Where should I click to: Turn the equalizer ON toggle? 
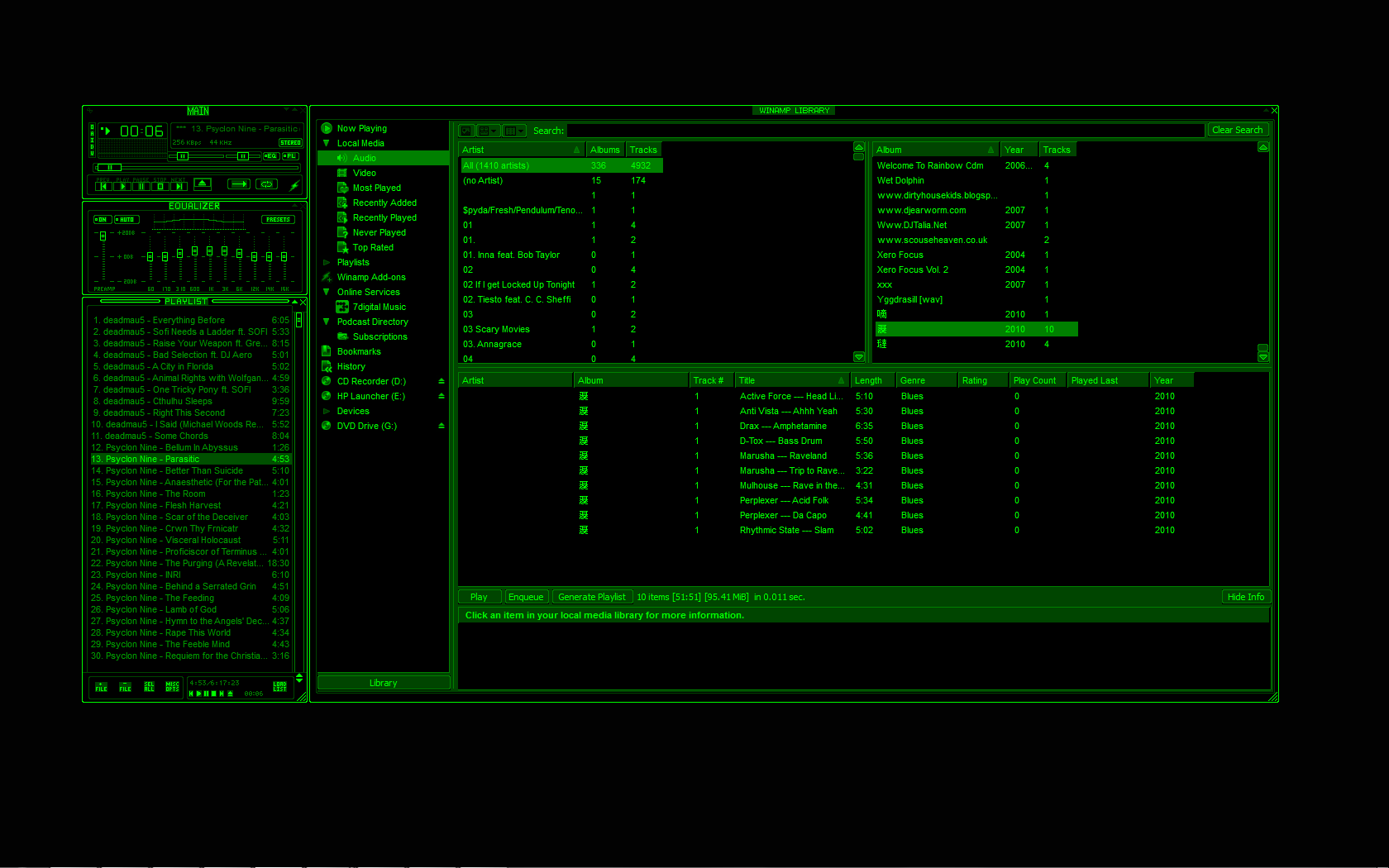point(102,220)
